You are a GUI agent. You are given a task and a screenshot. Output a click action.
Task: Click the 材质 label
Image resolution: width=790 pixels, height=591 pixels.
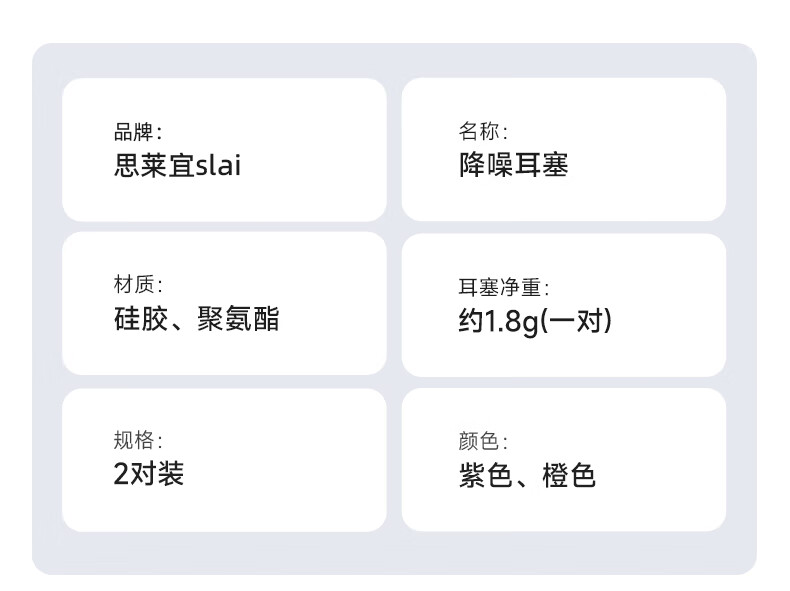click(136, 286)
